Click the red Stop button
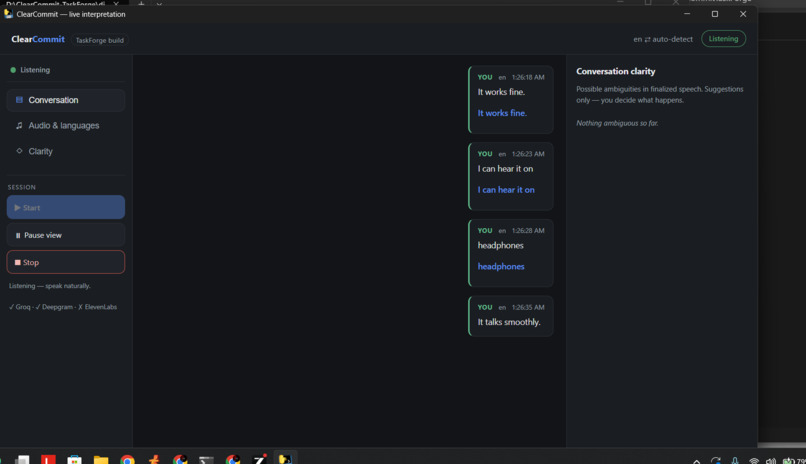The width and height of the screenshot is (806, 464). [66, 262]
